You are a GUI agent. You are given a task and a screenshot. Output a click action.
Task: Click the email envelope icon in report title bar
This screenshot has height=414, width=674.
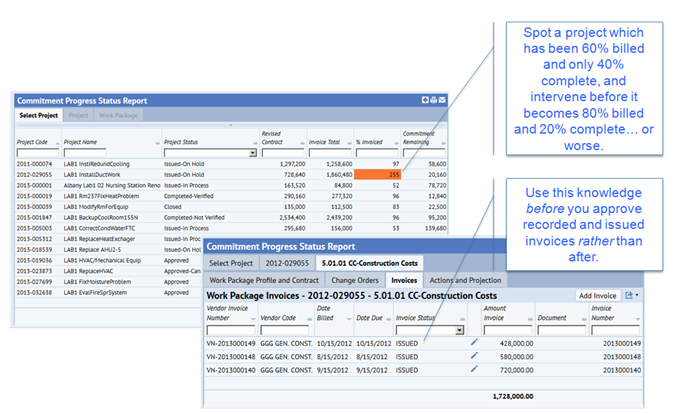442,100
